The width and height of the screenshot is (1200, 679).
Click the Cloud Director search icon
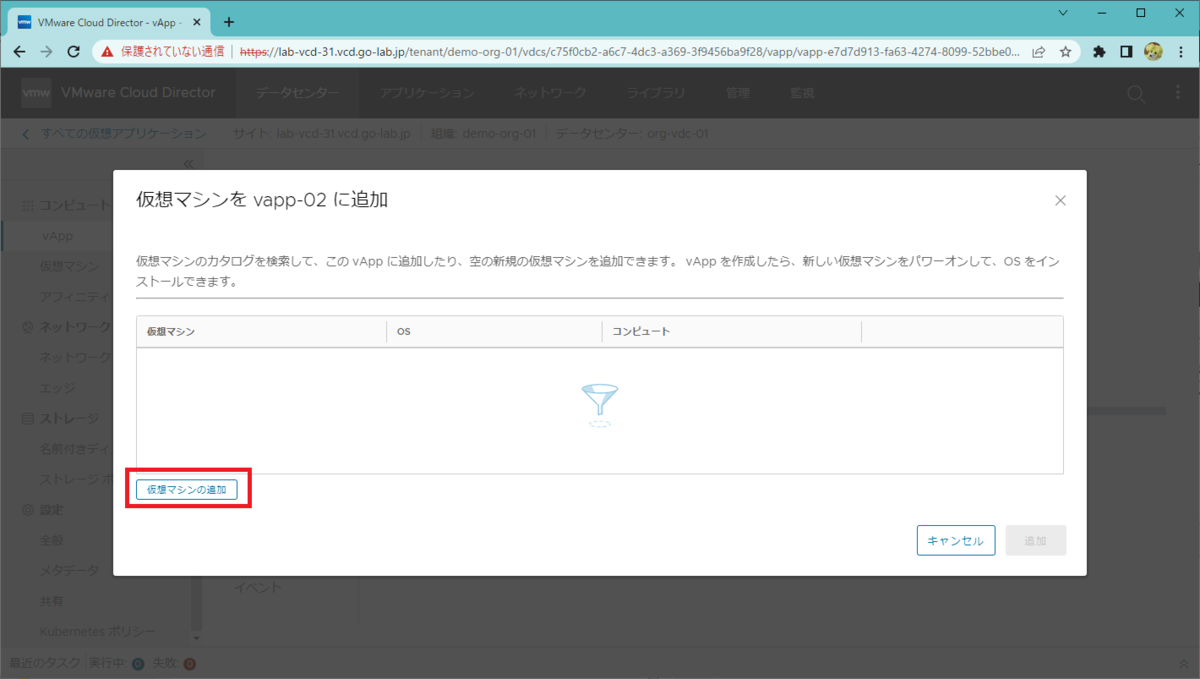pyautogui.click(x=1136, y=93)
